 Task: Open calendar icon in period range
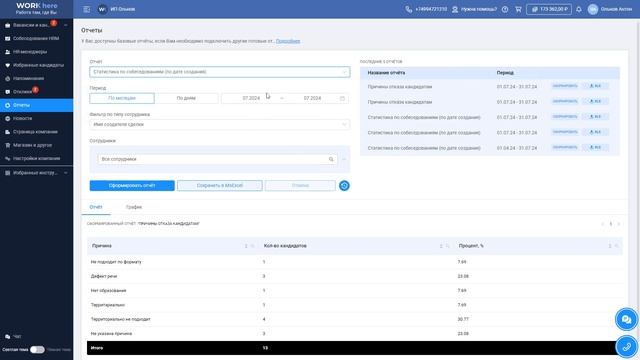(x=342, y=98)
